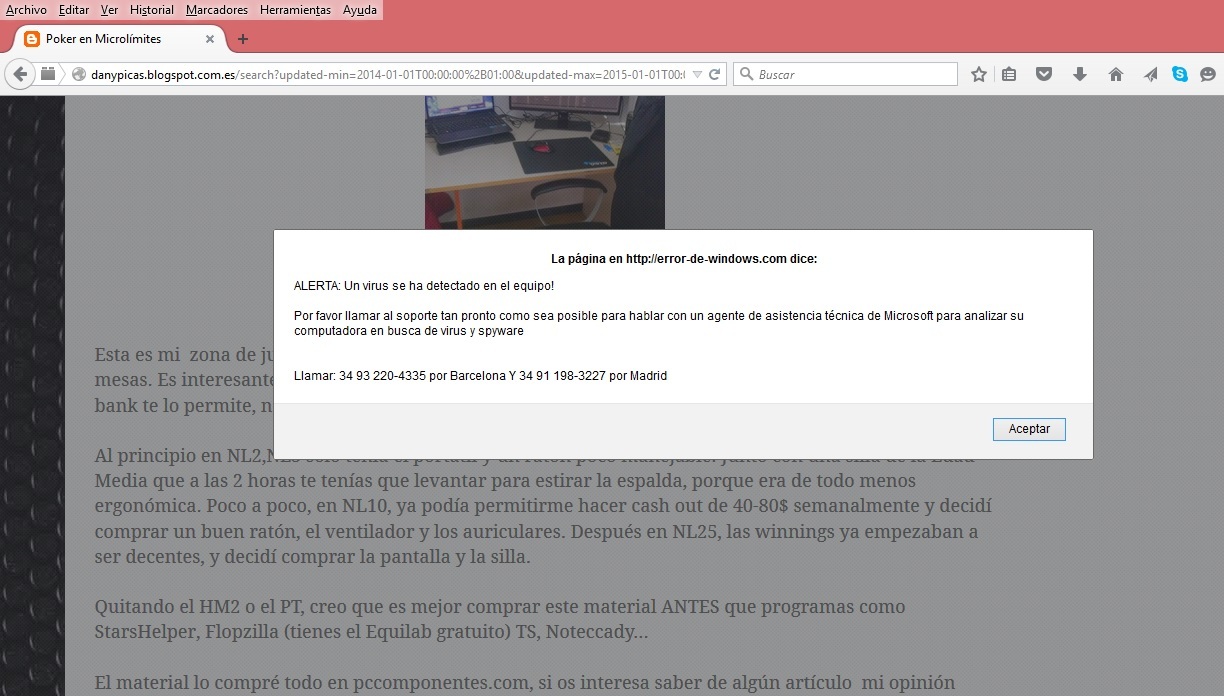Click the site identity globe icon

pyautogui.click(x=78, y=74)
